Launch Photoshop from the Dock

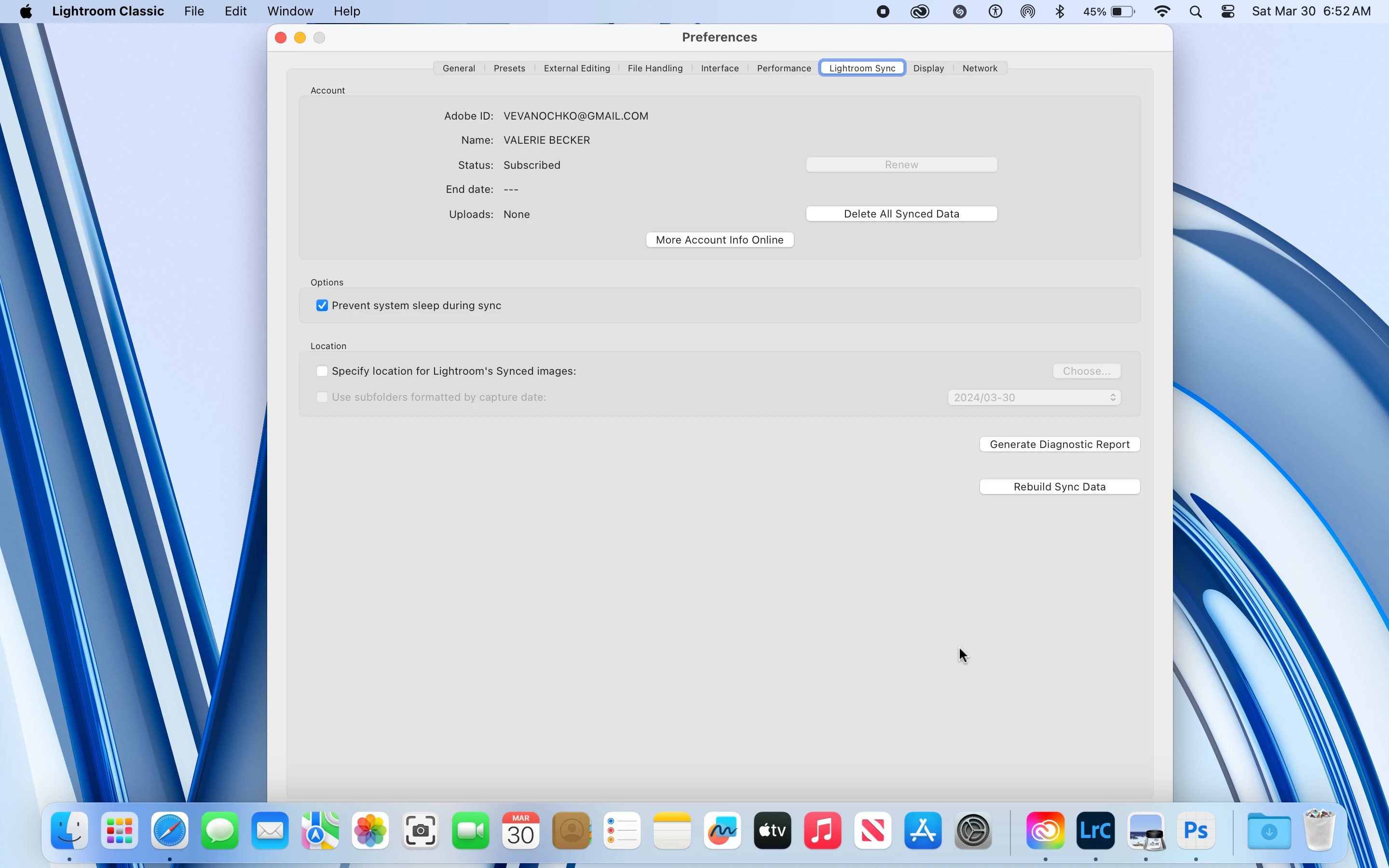[1196, 831]
